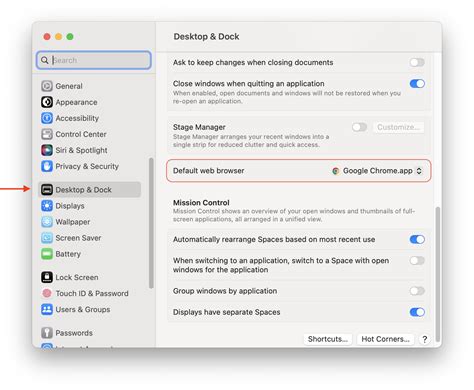This screenshot has height=390, width=474.
Task: Click the Google Chrome logo icon
Action: [336, 171]
